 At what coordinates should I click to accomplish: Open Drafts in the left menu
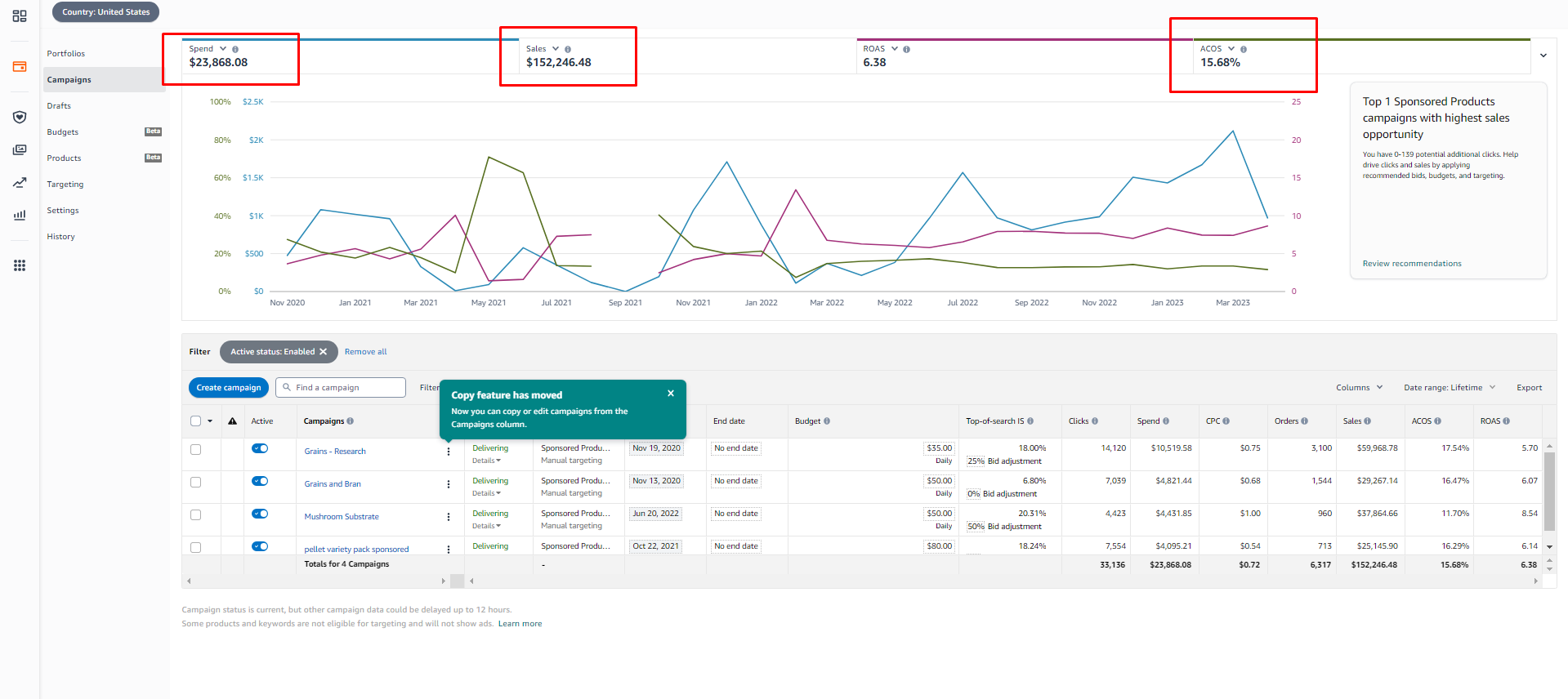[x=59, y=106]
